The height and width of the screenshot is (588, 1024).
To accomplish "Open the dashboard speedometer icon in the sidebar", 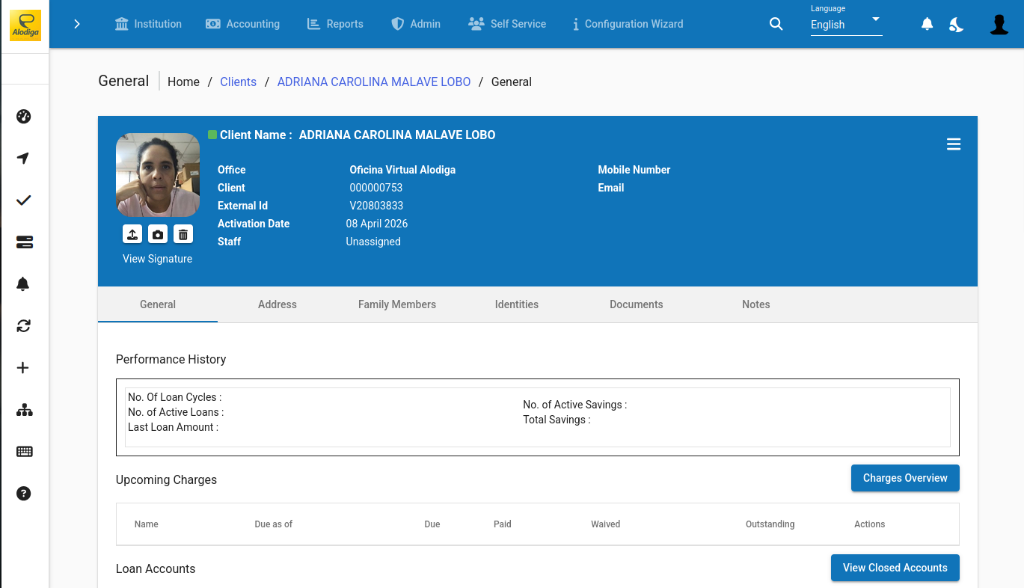I will (24, 116).
